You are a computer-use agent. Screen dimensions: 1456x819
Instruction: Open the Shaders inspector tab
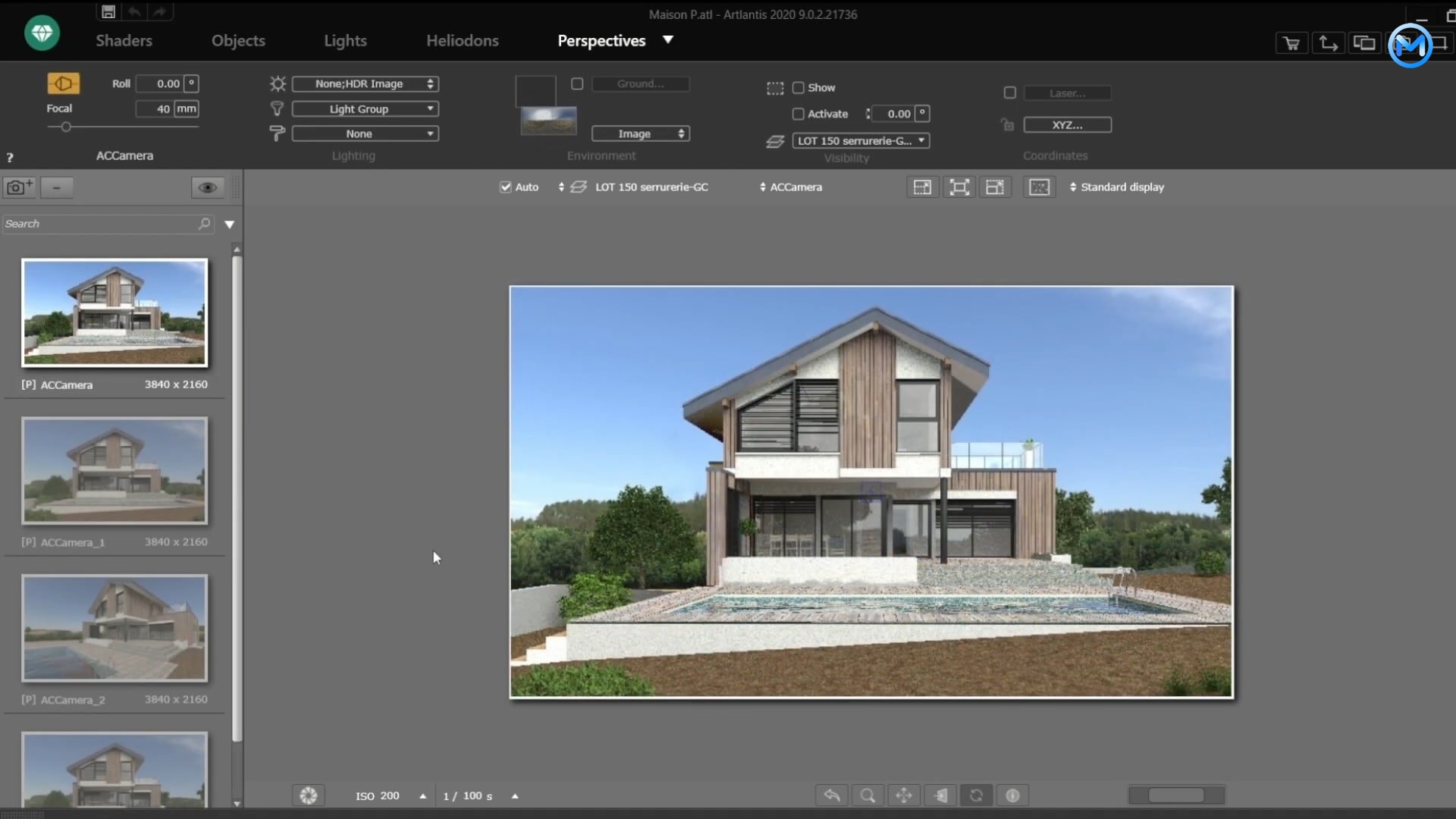pyautogui.click(x=124, y=41)
